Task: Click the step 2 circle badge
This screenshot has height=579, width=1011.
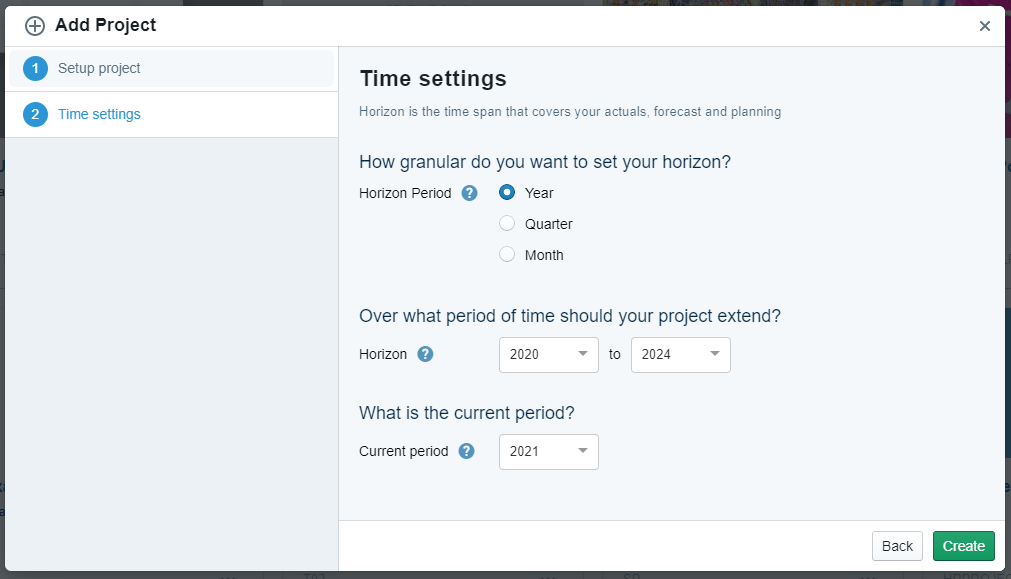Action: [35, 114]
